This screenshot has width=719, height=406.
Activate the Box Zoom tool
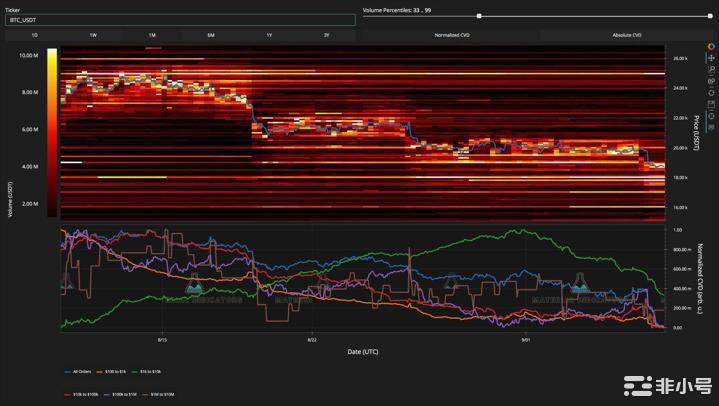coord(711,69)
